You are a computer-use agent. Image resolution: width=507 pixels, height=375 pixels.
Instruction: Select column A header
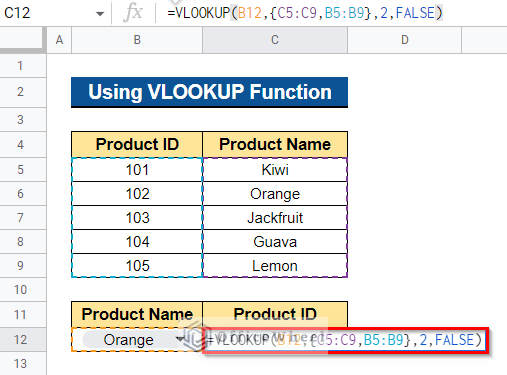[x=59, y=40]
